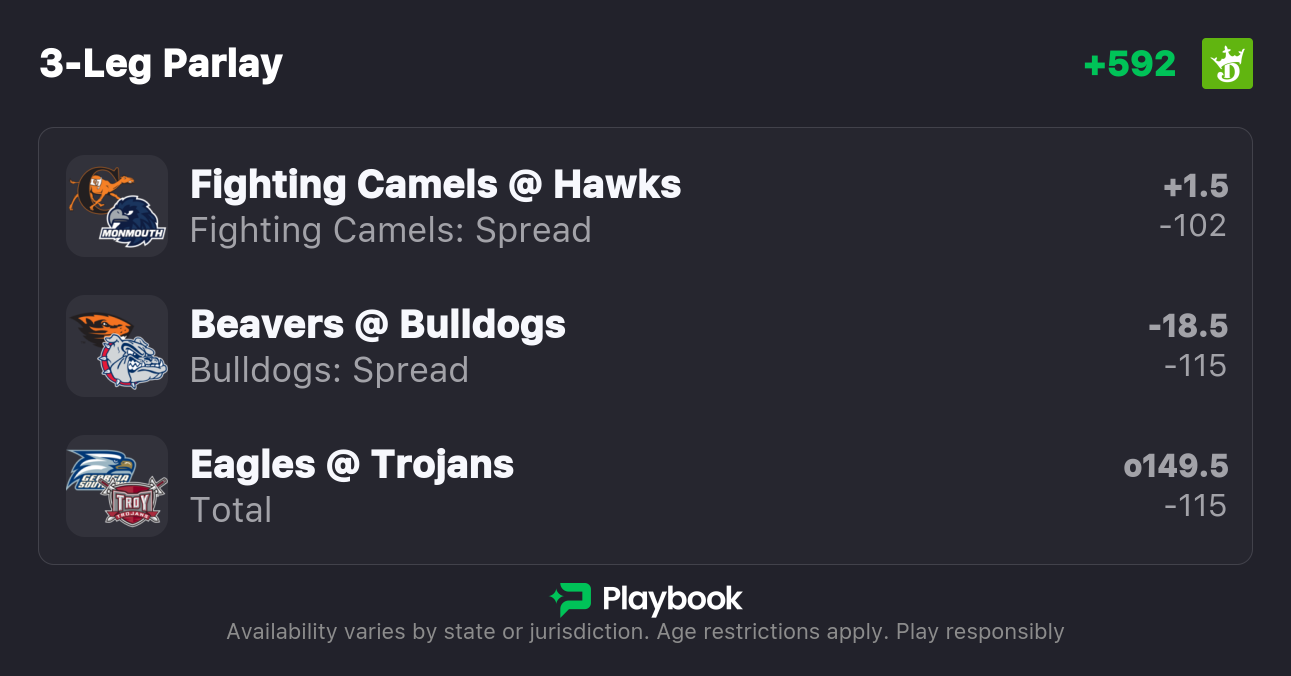Select the o149.5 total line
Screen dimensions: 1291x676
(1175, 466)
